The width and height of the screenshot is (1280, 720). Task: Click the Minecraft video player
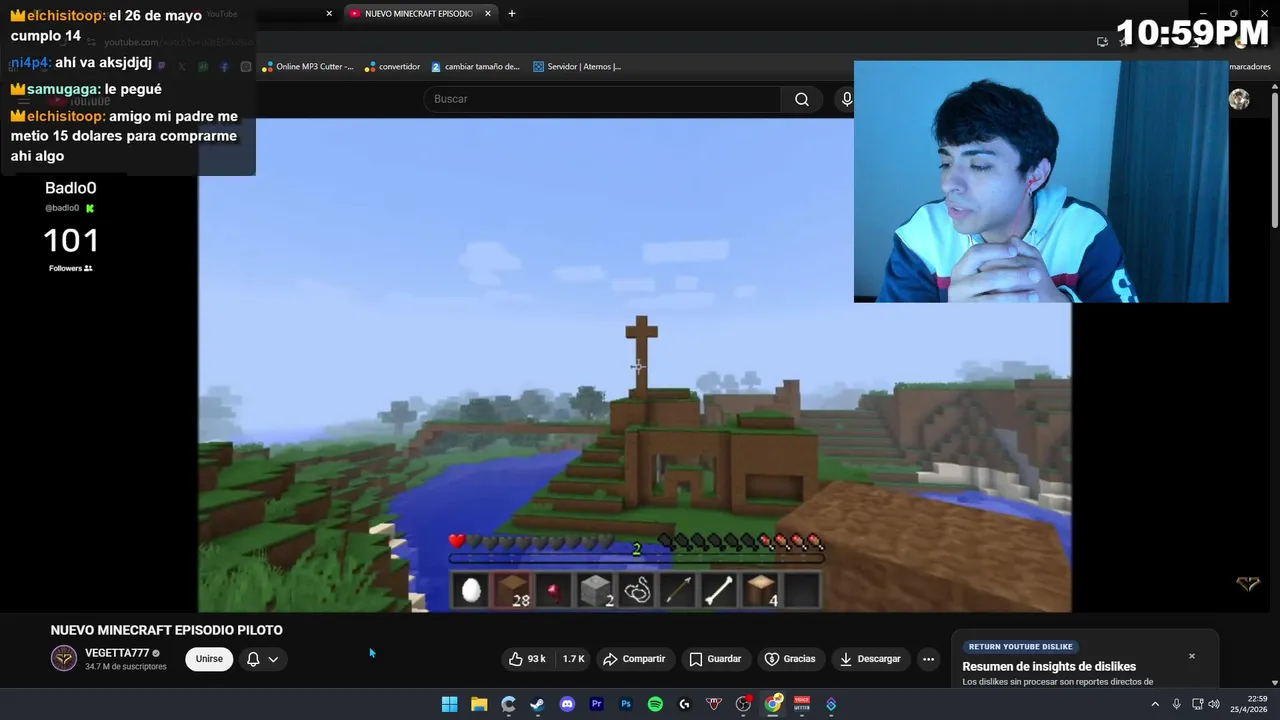tap(634, 365)
